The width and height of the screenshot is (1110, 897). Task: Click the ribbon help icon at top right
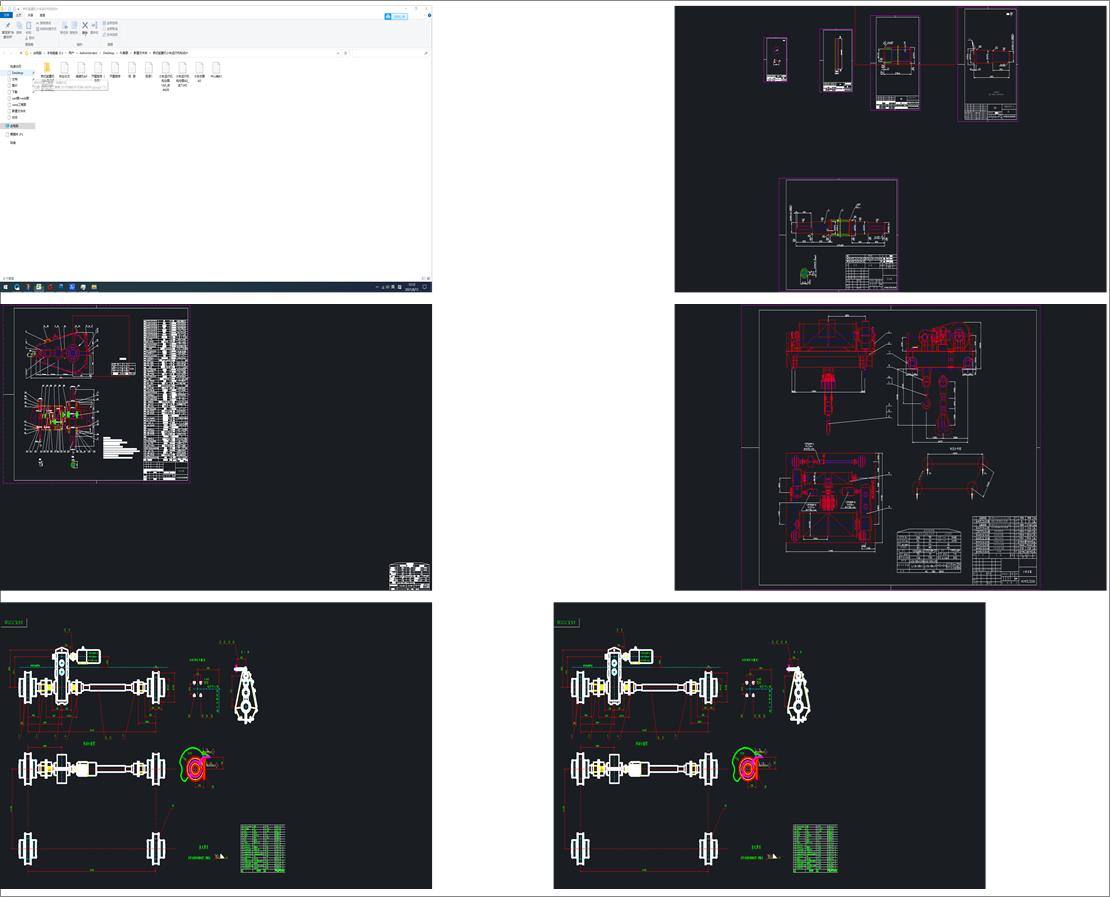428,16
